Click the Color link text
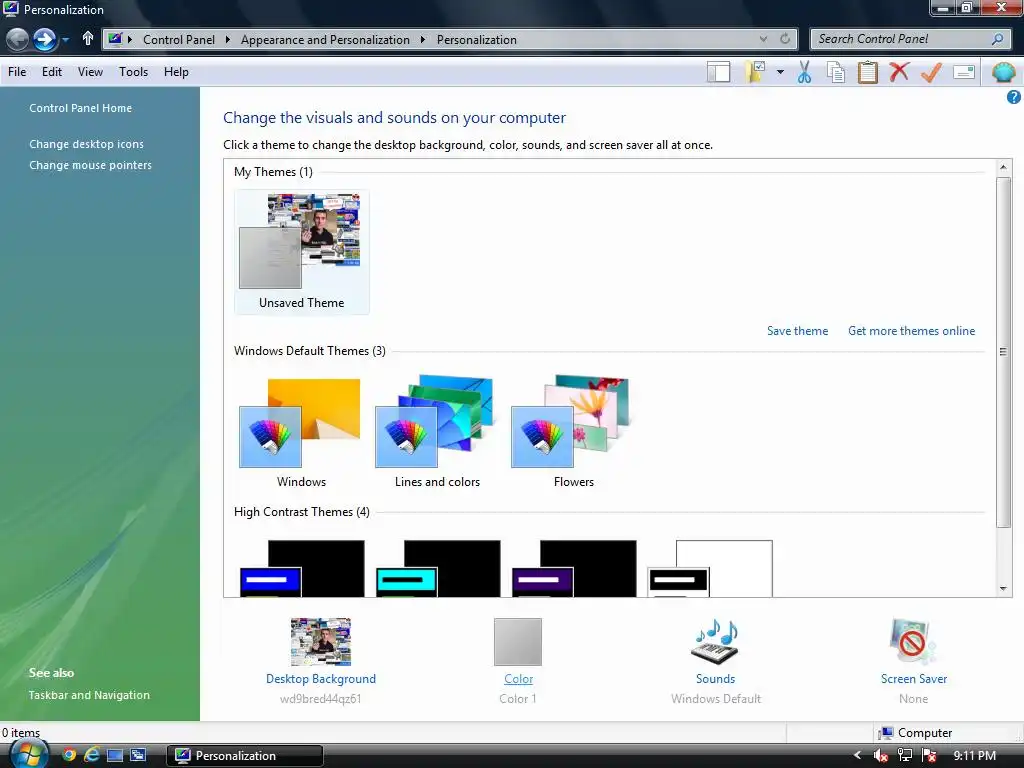The height and width of the screenshot is (768, 1024). click(519, 679)
